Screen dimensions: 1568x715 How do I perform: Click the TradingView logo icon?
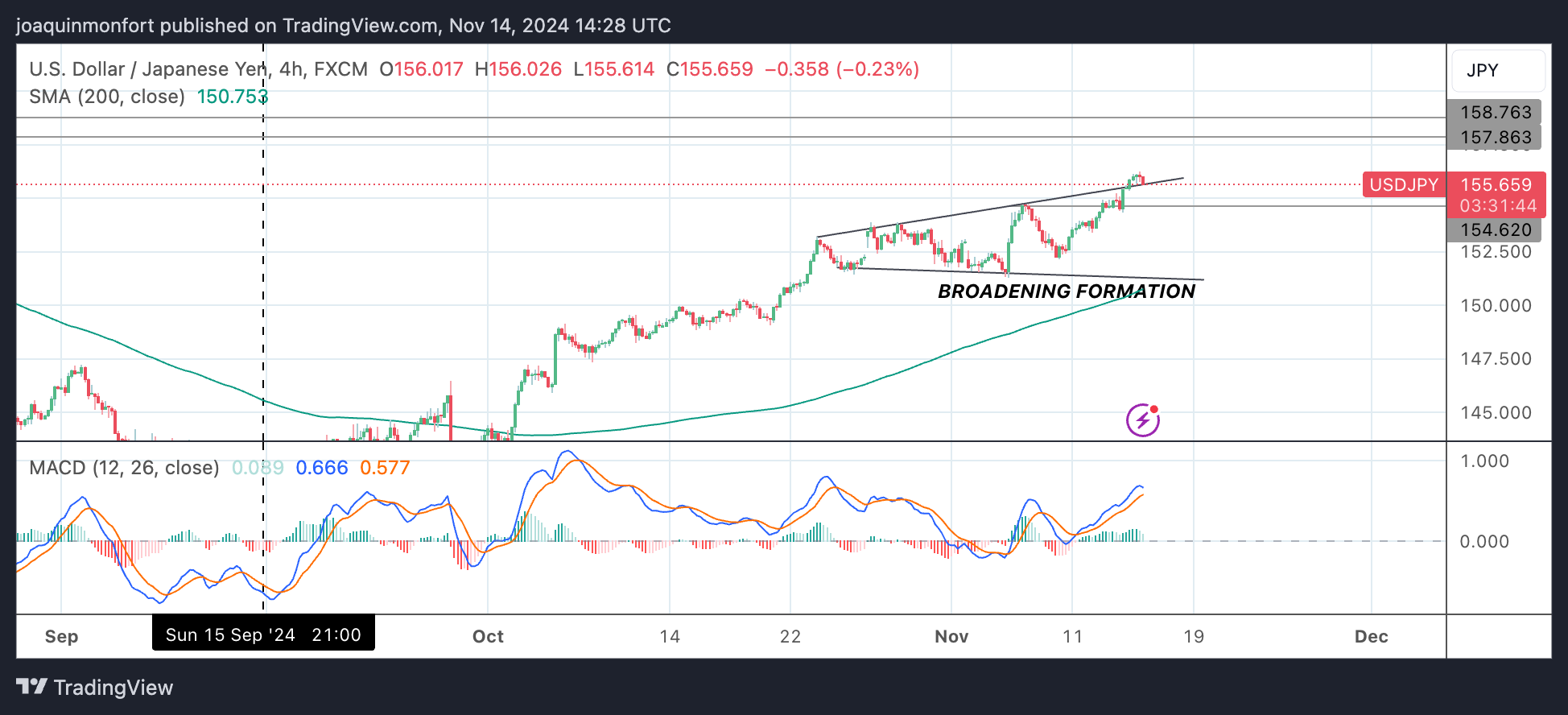point(32,687)
